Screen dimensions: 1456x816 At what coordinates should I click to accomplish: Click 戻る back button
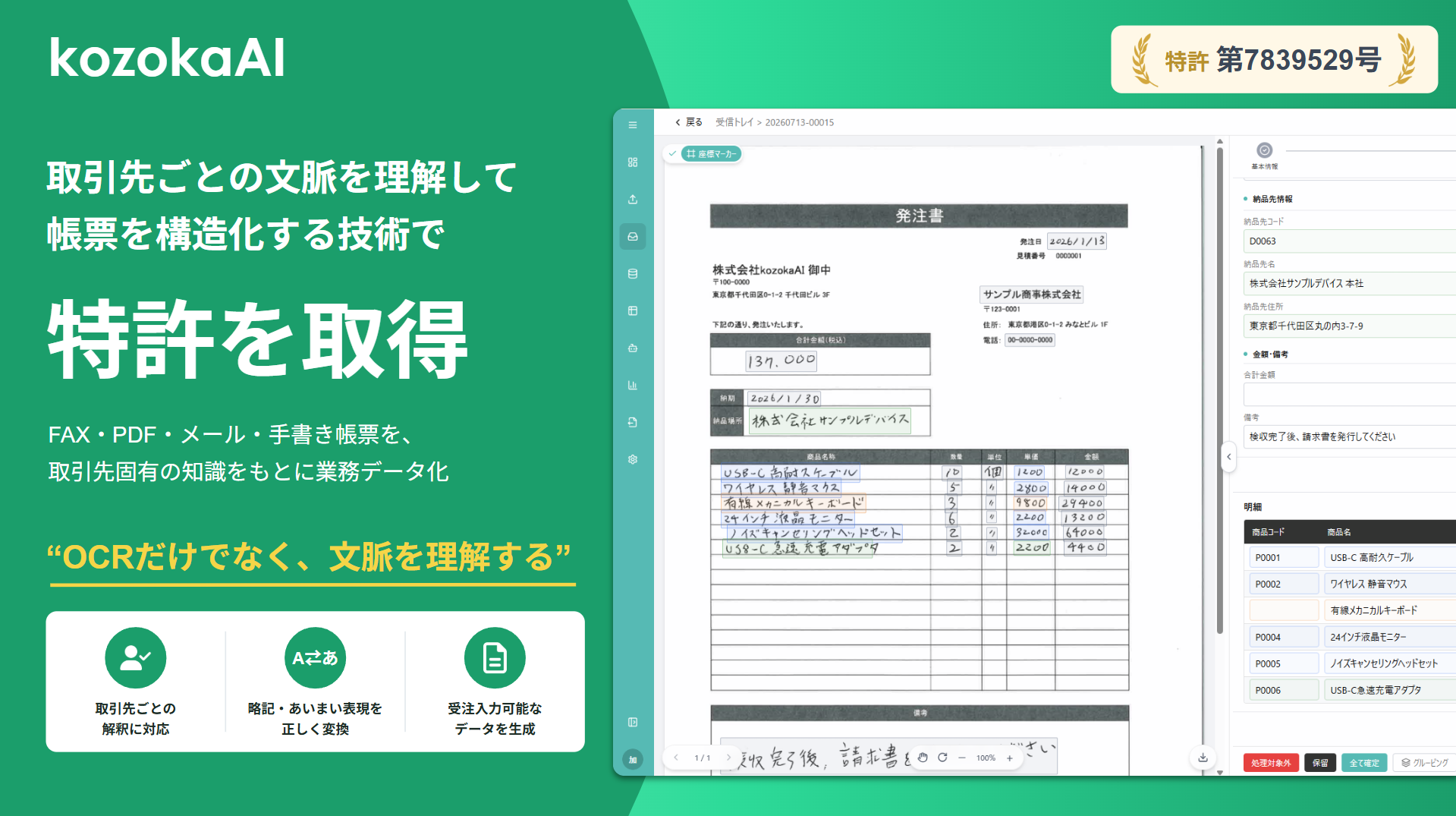(x=689, y=122)
